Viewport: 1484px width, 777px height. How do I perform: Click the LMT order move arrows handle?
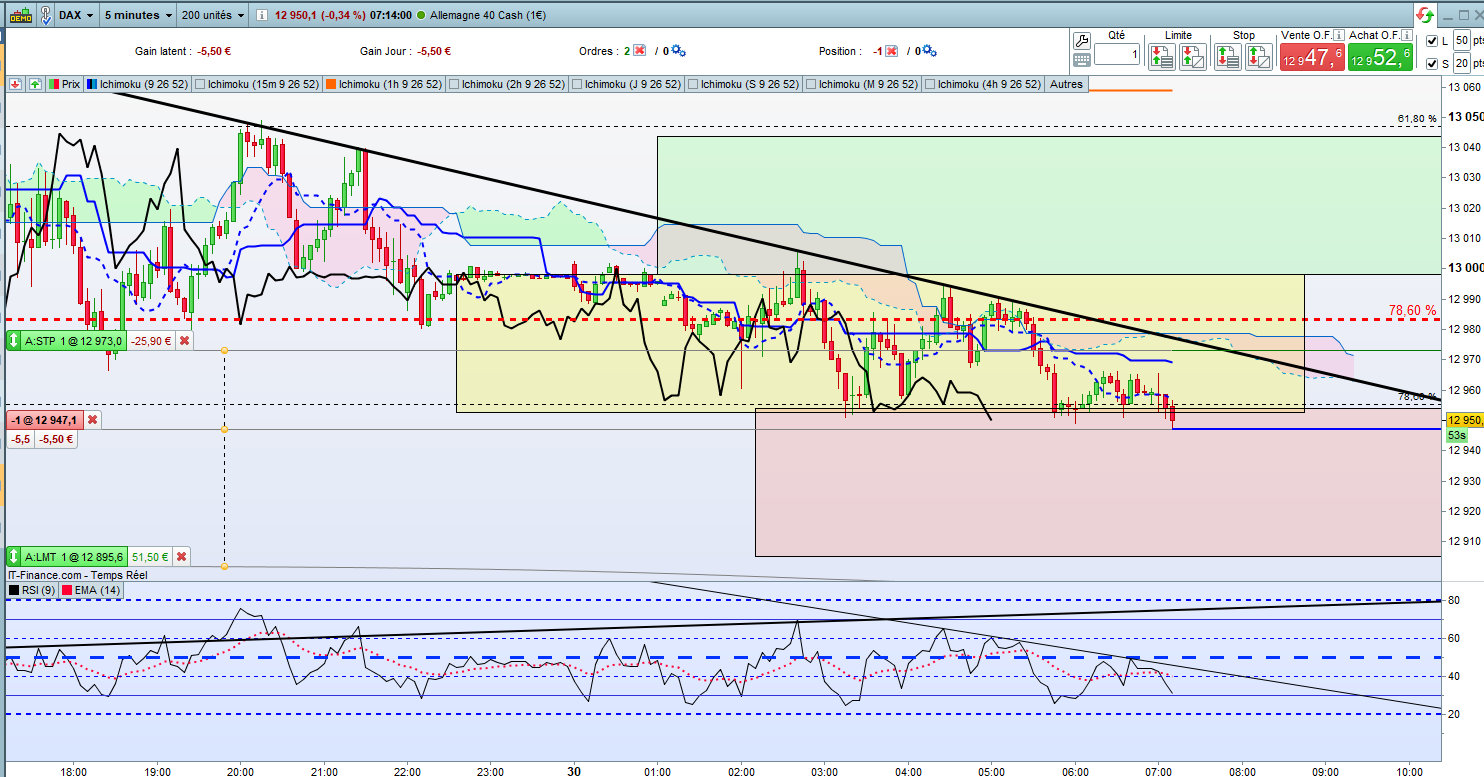pos(13,557)
